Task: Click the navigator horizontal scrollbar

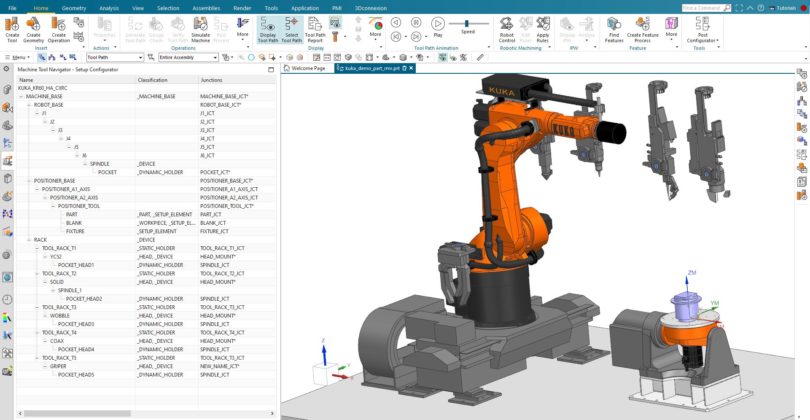Action: tap(77, 413)
